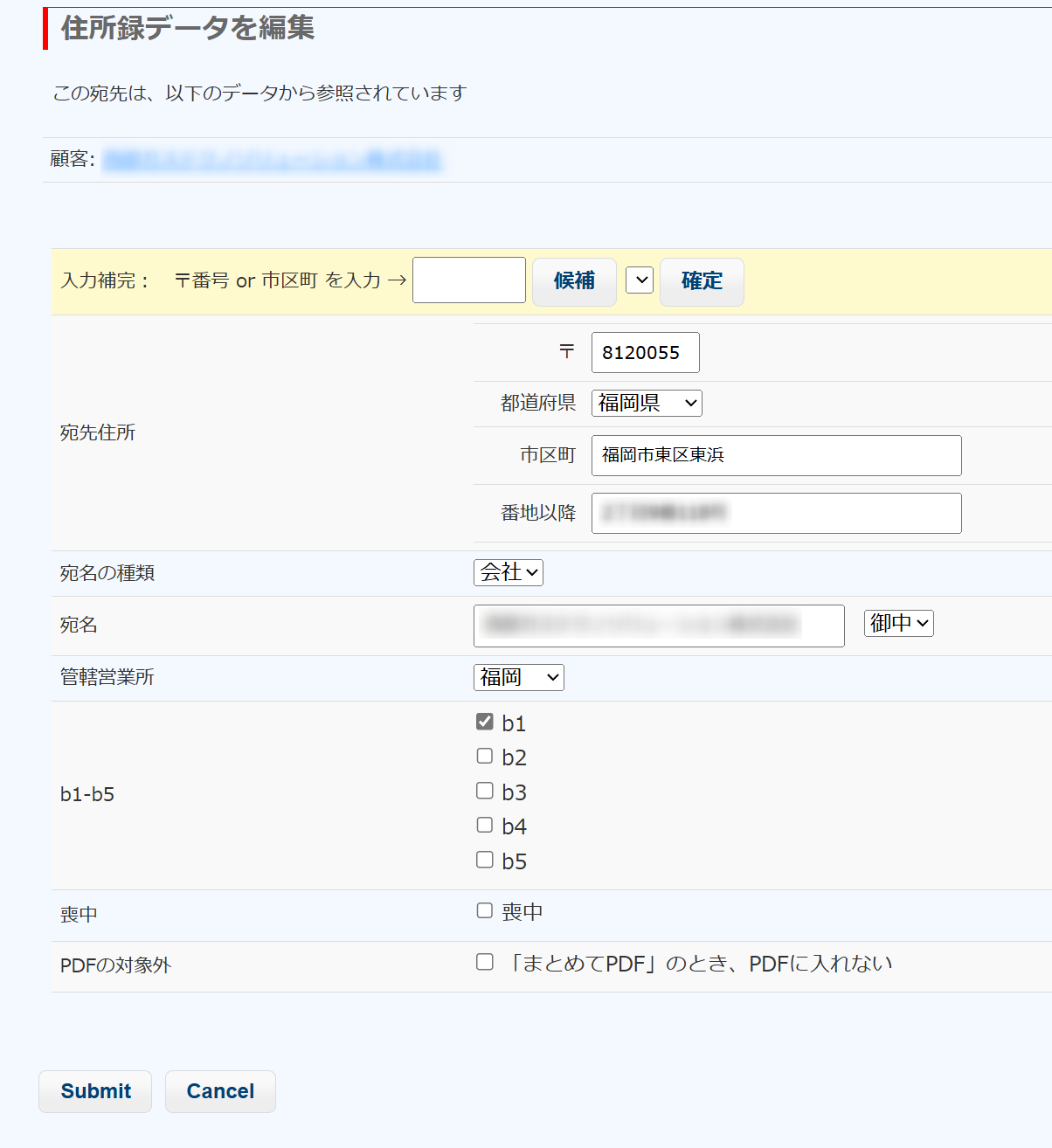1052x1148 pixels.
Task: Click the 入力補完 autocomplete text box
Action: [x=468, y=280]
